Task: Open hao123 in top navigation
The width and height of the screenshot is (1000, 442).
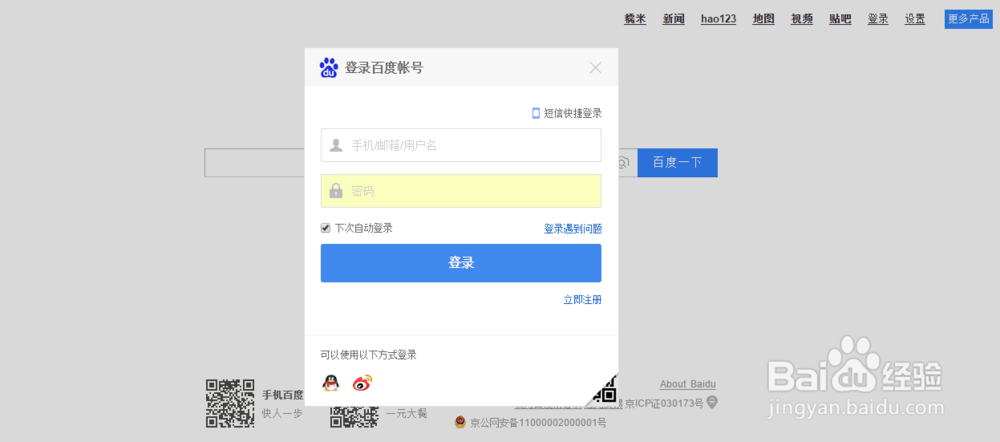Action: pyautogui.click(x=718, y=19)
